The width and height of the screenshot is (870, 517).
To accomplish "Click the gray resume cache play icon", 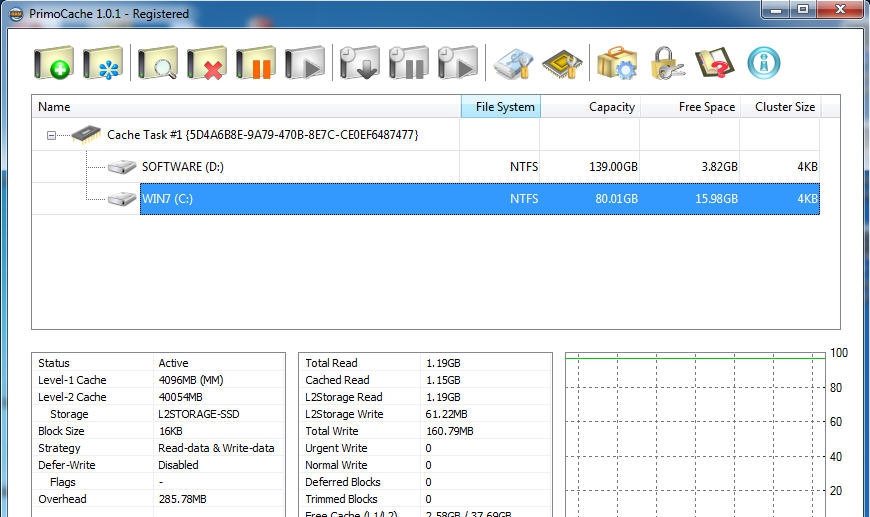I will coord(305,63).
